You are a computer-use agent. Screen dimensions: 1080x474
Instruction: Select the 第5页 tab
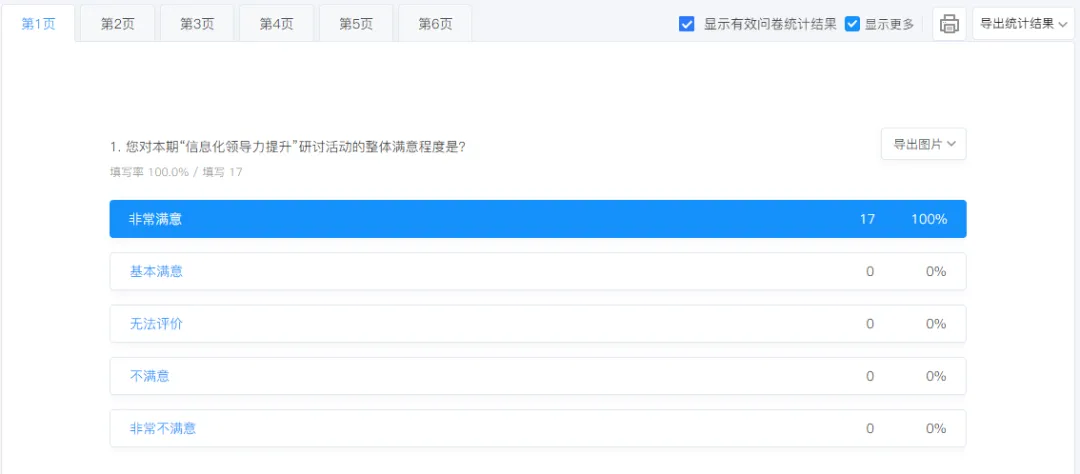(355, 24)
